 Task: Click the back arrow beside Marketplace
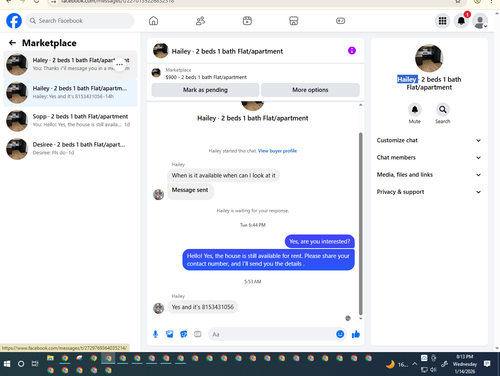12,43
